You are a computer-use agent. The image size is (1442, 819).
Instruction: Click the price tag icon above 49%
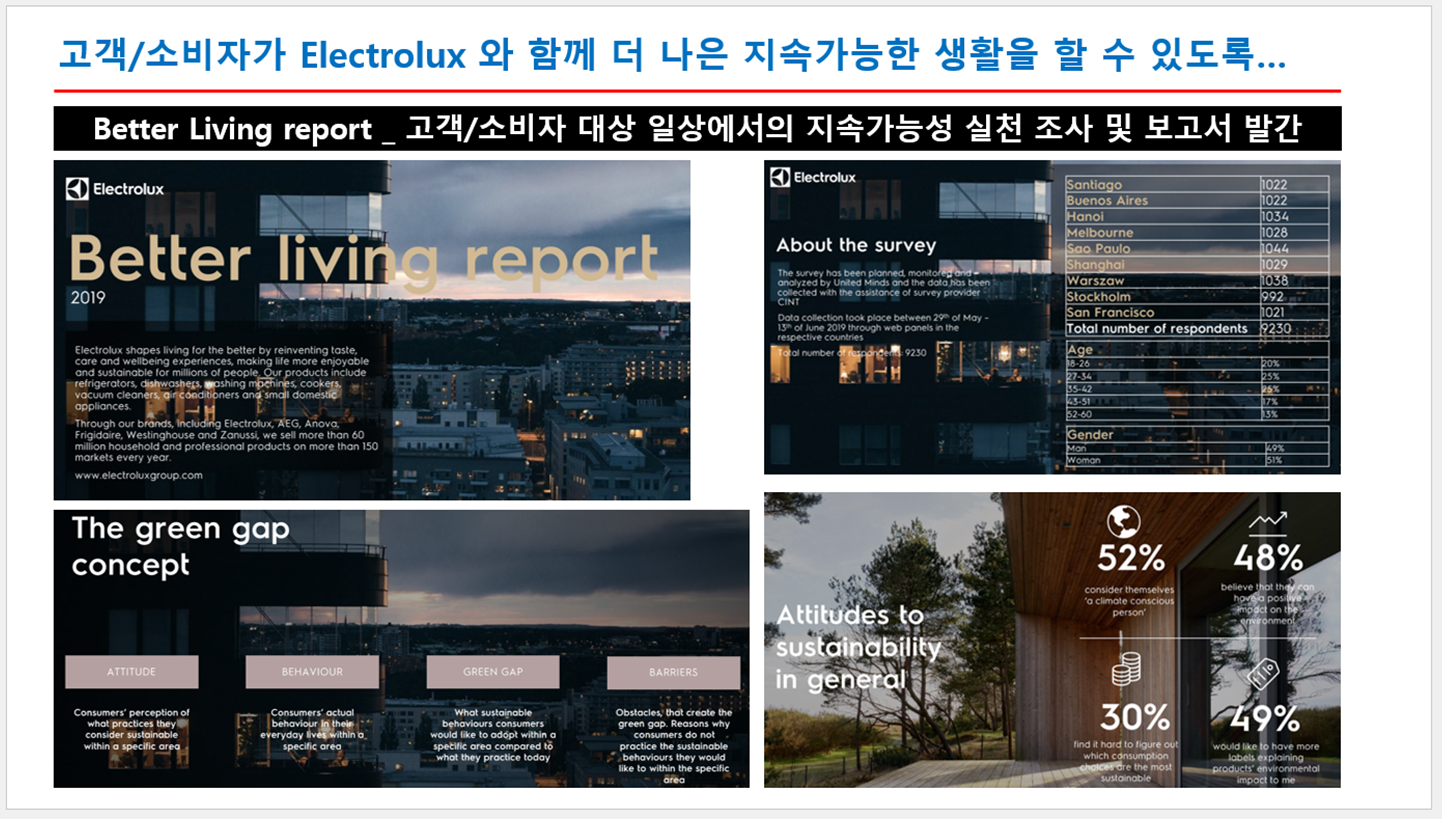tap(1263, 675)
